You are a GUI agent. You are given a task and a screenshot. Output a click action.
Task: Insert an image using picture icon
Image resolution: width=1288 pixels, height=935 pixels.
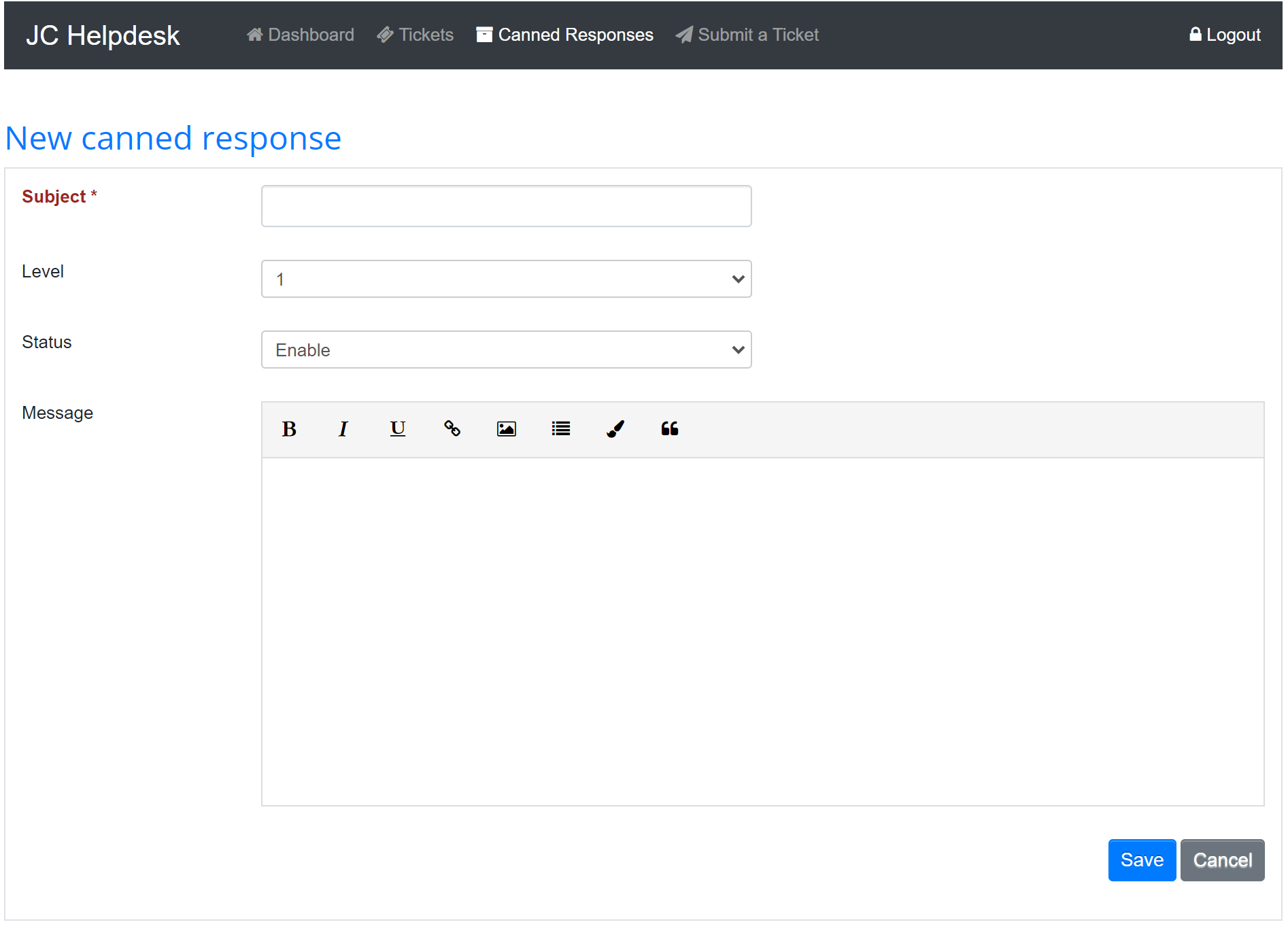pyautogui.click(x=507, y=429)
